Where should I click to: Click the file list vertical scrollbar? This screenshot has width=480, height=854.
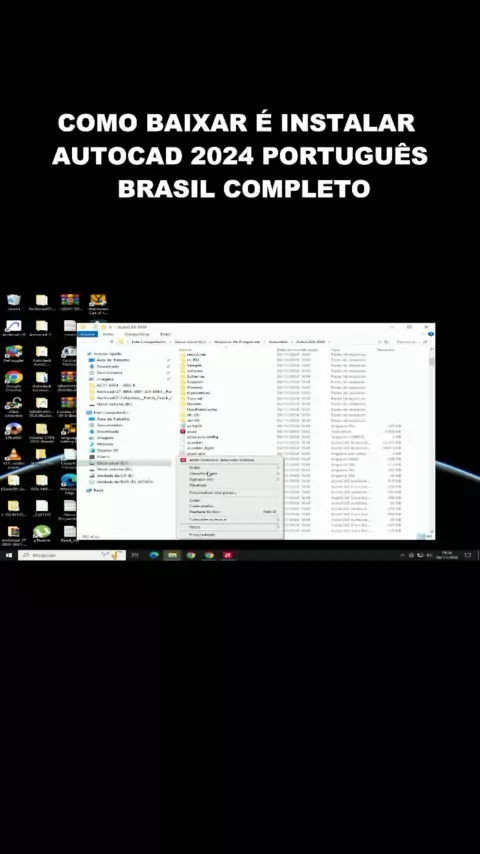point(432,447)
